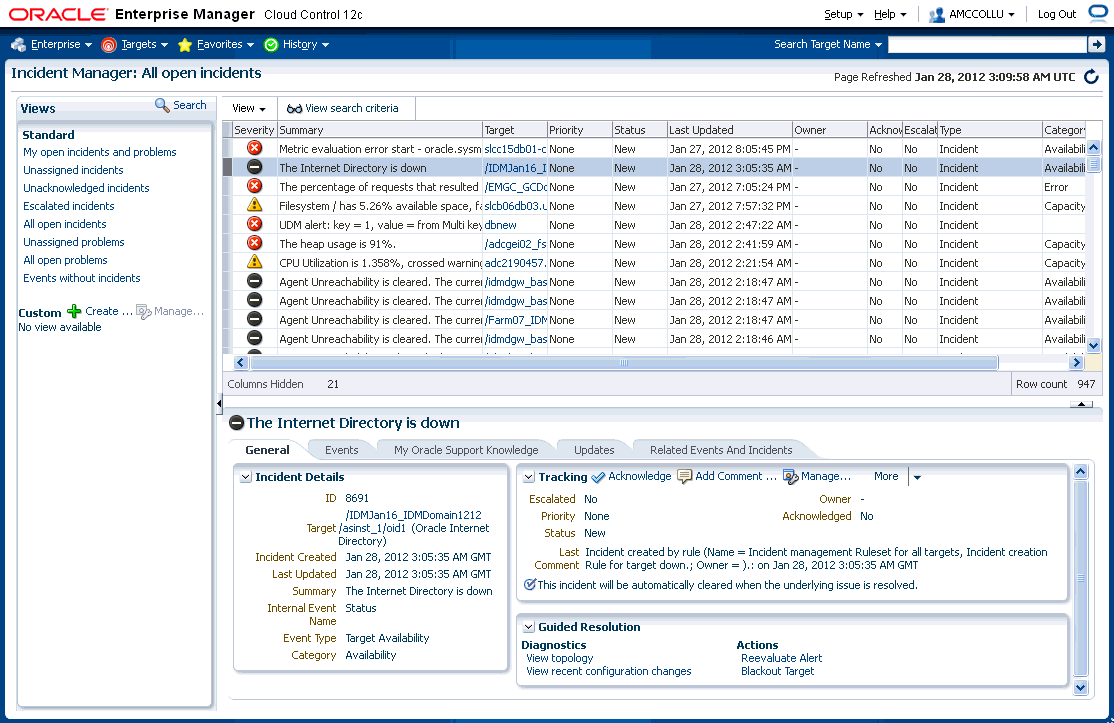This screenshot has height=723, width=1114.
Task: Click warning severity icon for Filesystem row
Action: [254, 205]
